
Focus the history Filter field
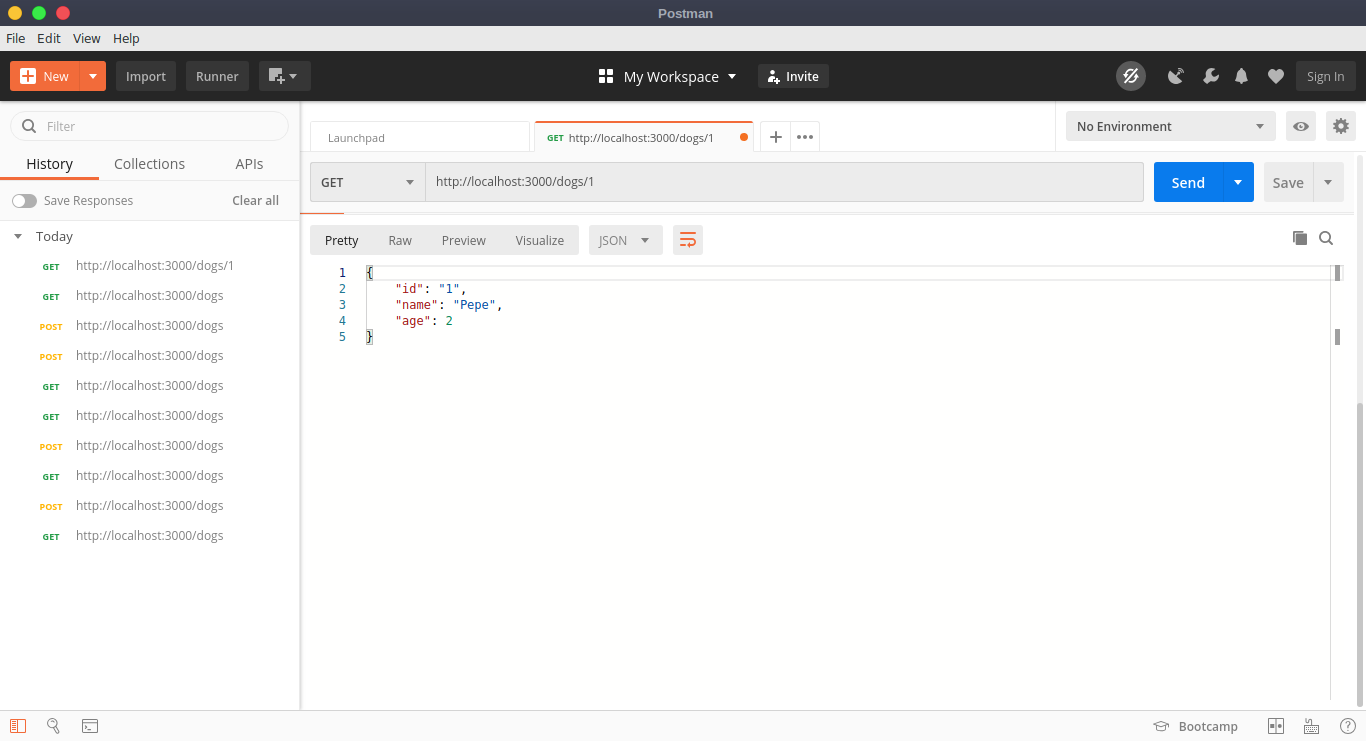pos(149,126)
